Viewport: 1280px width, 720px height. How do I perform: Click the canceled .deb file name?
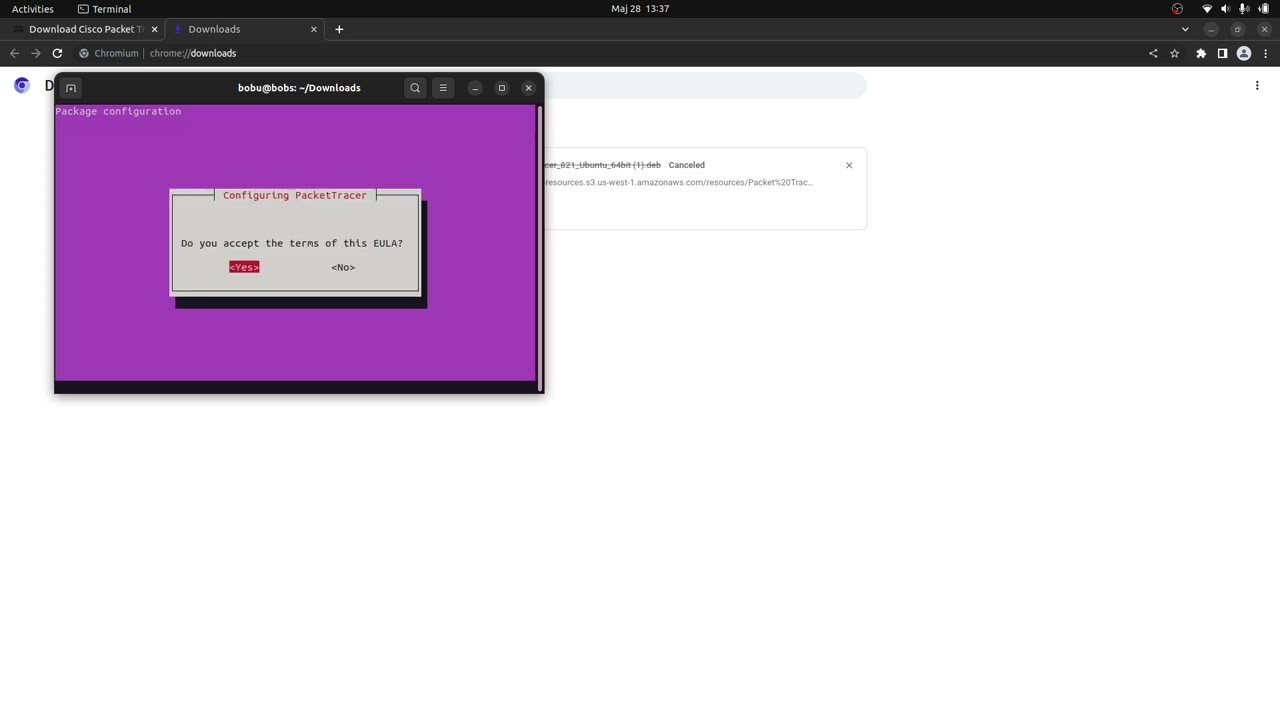[x=602, y=165]
